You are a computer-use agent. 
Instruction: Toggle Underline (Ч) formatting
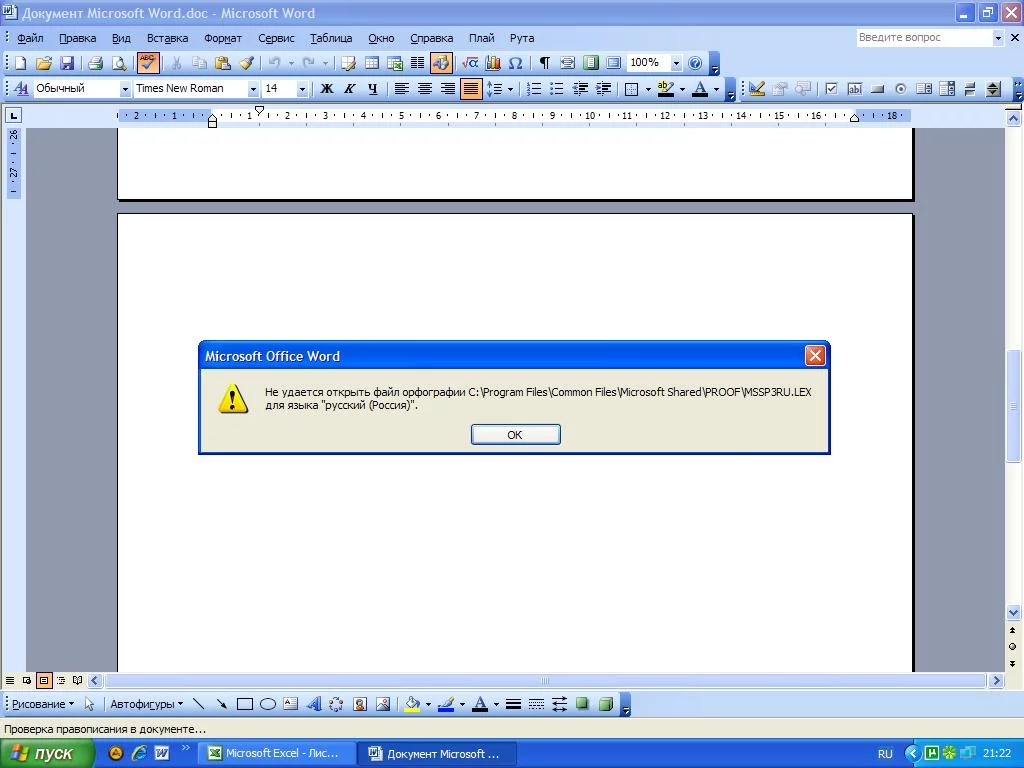372,89
